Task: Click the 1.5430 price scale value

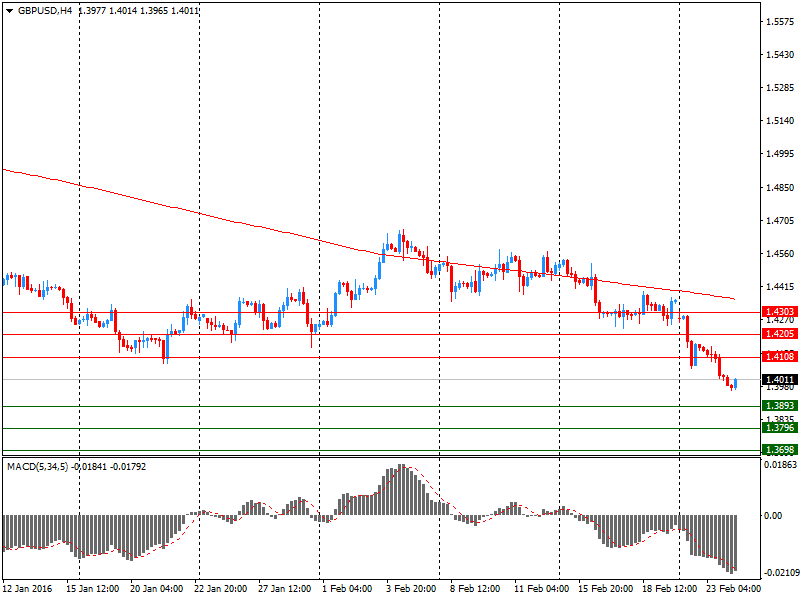Action: point(780,55)
